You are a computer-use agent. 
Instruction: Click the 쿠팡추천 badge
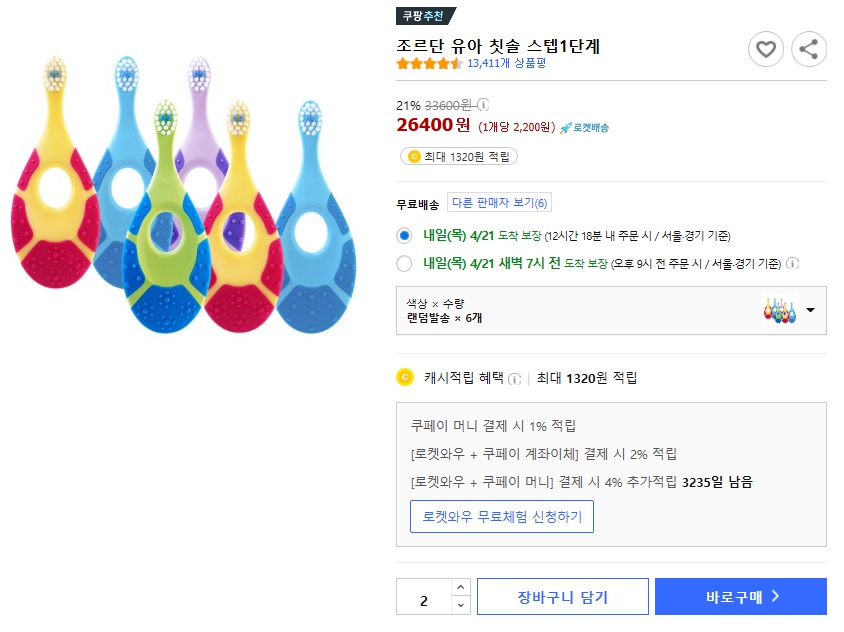(426, 16)
